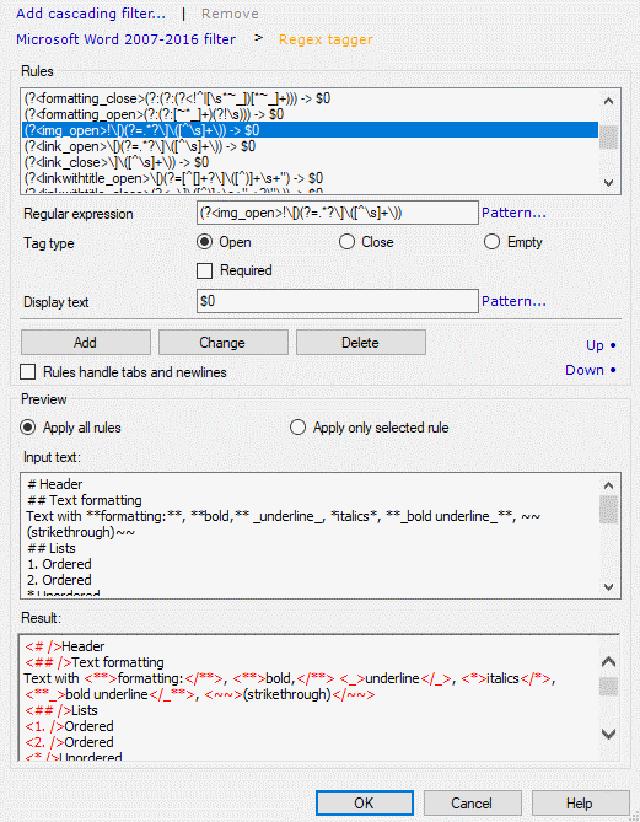This screenshot has width=640, height=822.
Task: Select the formatting_open rule in list
Action: (139, 115)
